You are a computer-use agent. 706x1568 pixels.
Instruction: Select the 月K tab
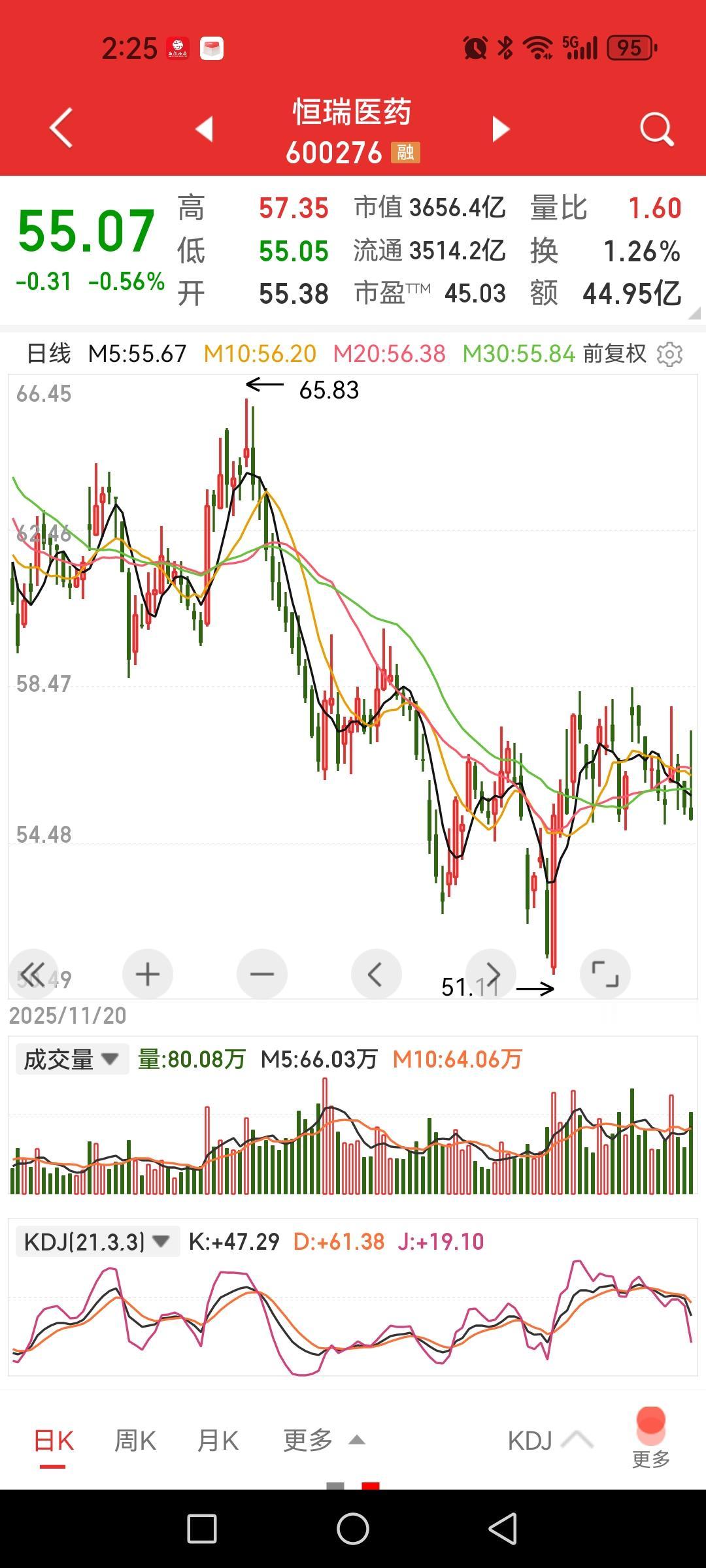point(218,1441)
